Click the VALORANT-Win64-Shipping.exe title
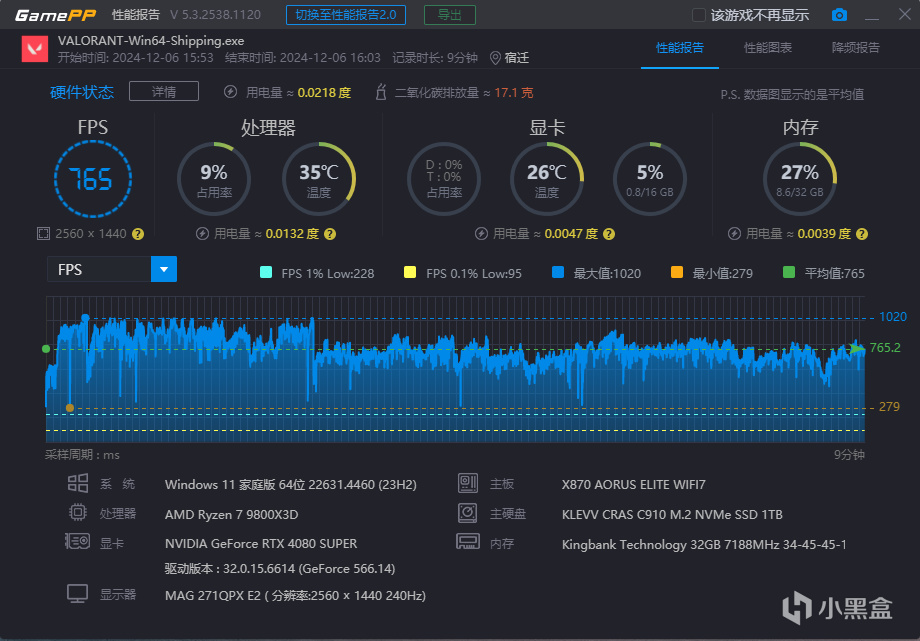The width and height of the screenshot is (920, 641). 151,41
